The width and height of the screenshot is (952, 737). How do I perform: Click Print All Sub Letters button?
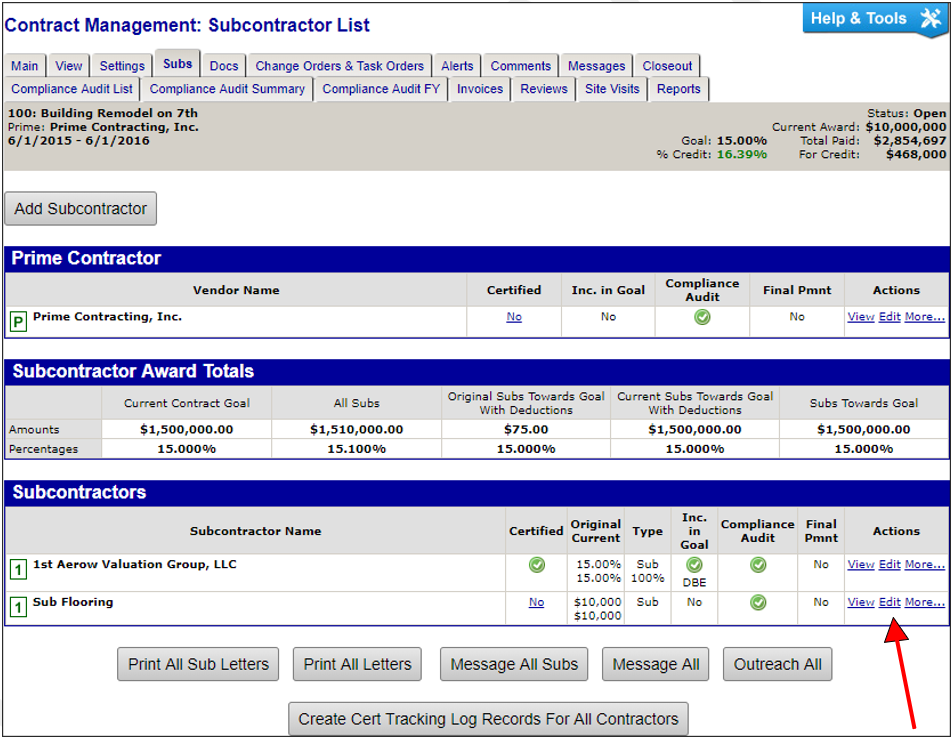pyautogui.click(x=198, y=664)
